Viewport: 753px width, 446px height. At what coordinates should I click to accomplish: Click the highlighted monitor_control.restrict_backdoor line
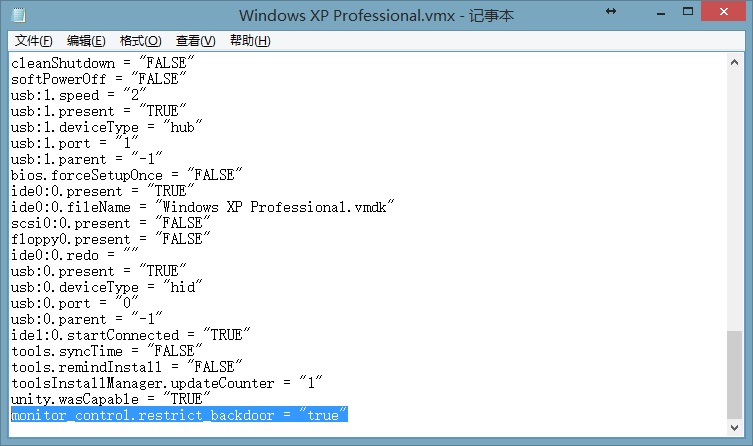(179, 415)
